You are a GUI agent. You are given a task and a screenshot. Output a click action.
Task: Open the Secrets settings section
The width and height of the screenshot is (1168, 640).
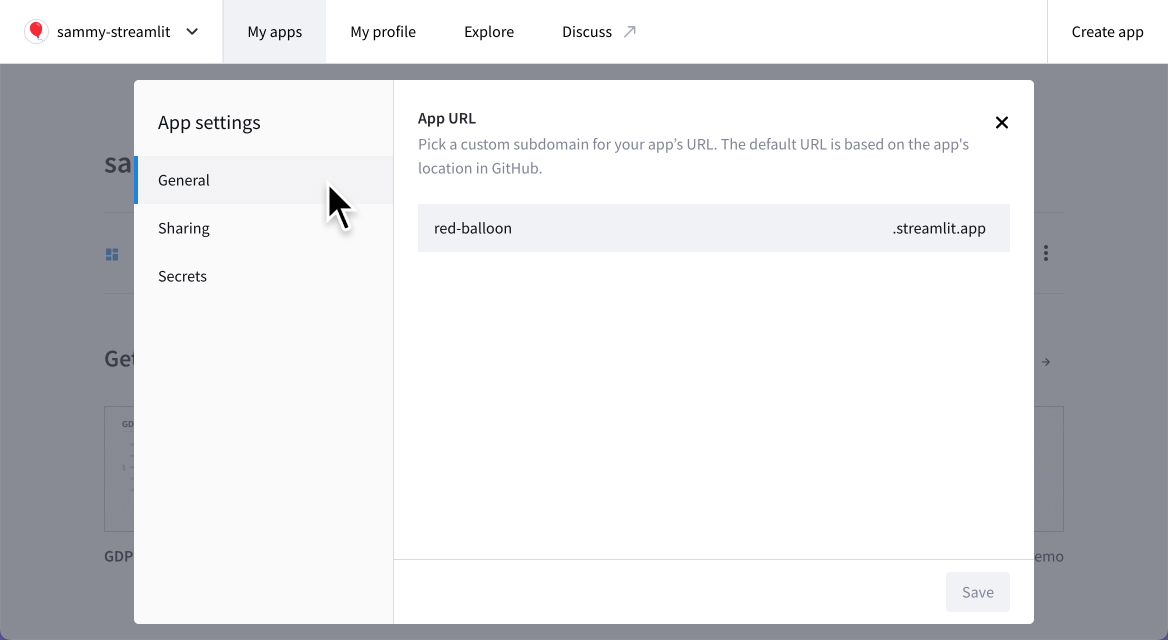[x=182, y=276]
